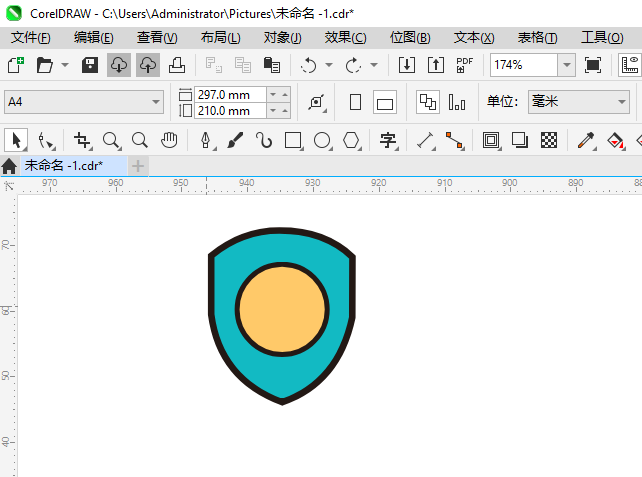Expand the redo history dropdown arrow

coord(374,65)
